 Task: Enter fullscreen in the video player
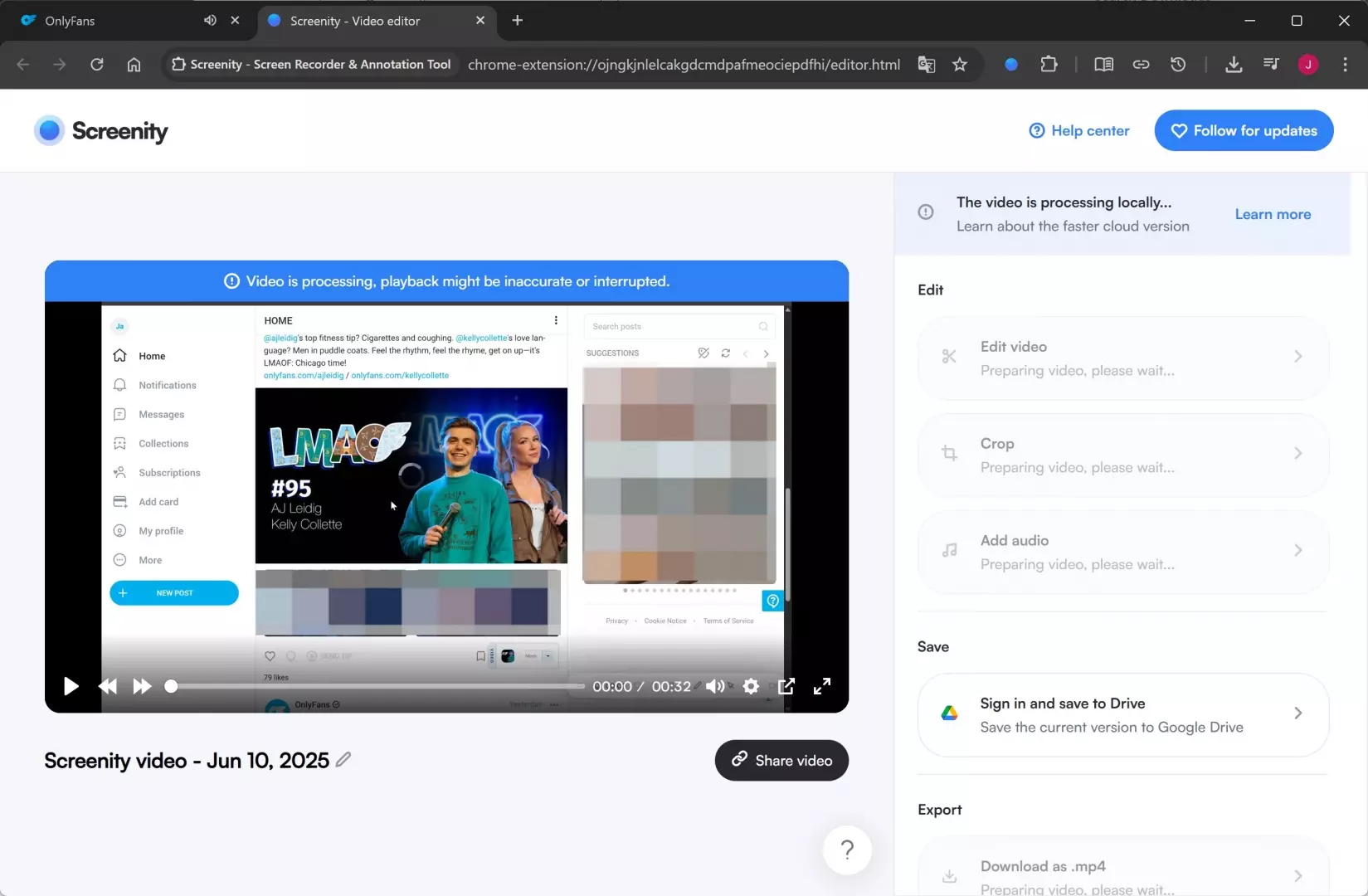[x=822, y=686]
